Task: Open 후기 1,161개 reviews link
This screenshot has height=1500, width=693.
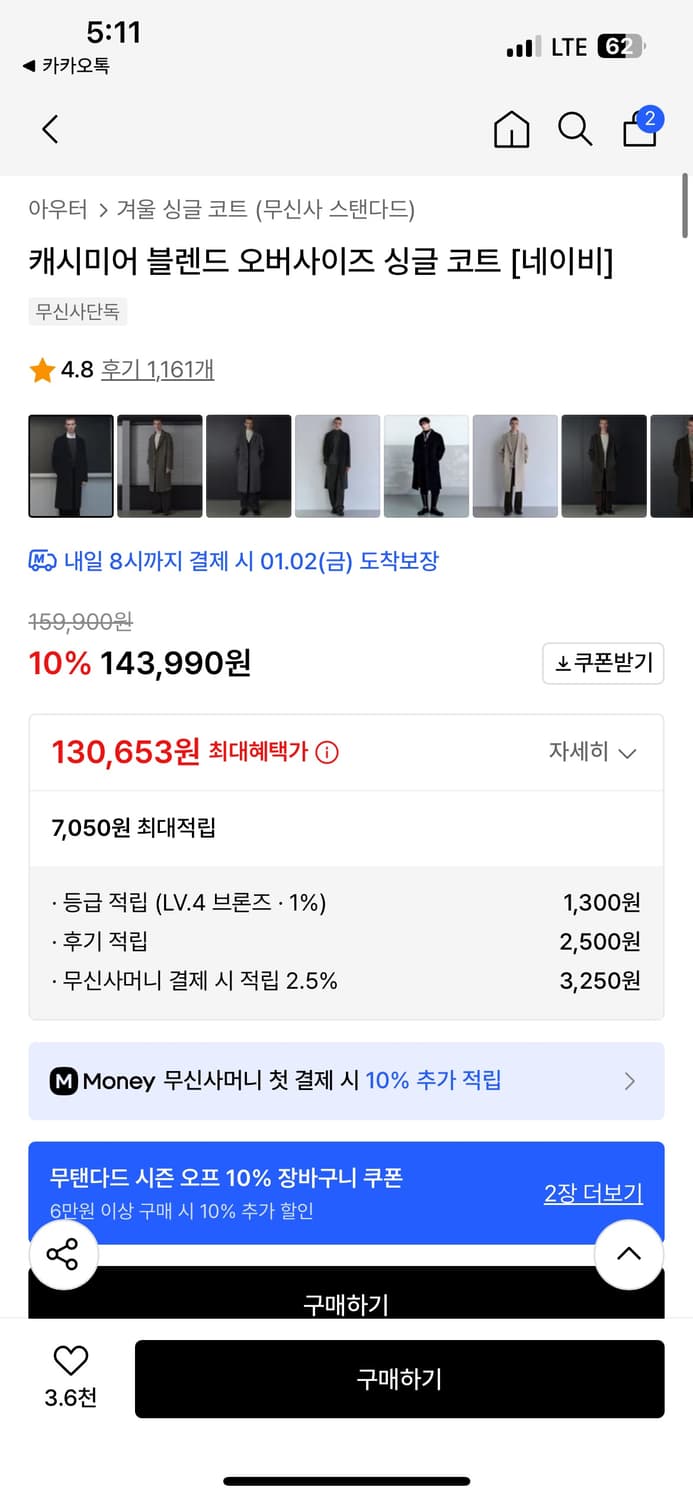Action: 158,369
